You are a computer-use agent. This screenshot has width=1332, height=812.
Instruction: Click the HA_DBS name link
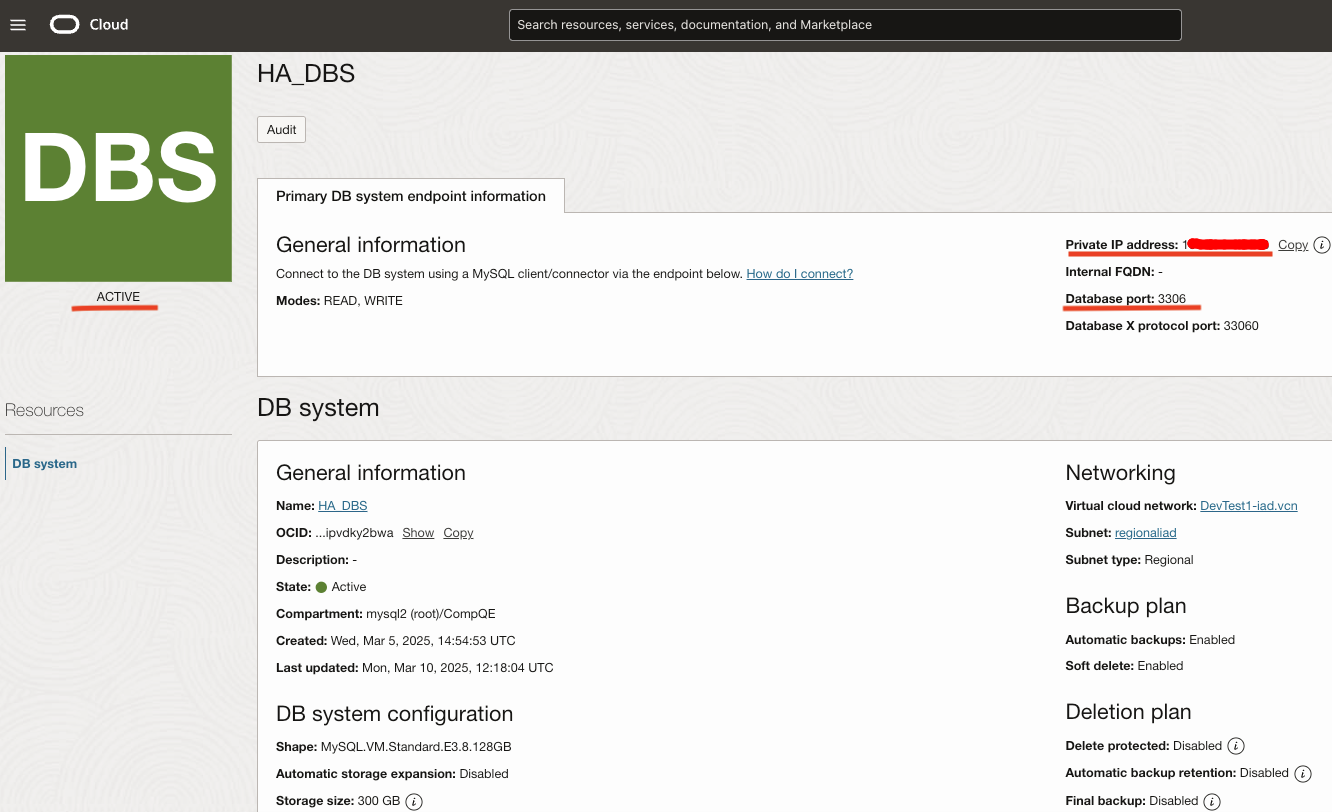point(342,506)
